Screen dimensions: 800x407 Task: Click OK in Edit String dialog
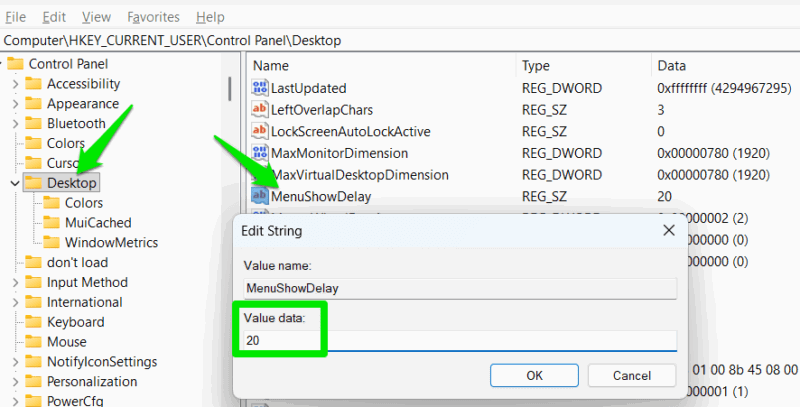point(534,375)
